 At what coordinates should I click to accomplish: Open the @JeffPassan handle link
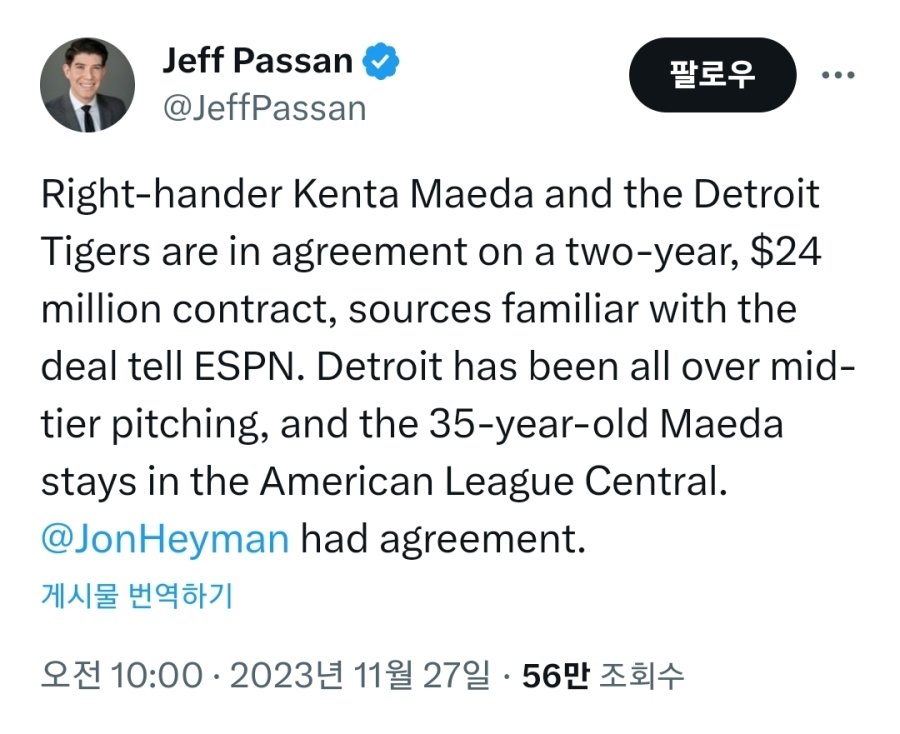(x=264, y=108)
